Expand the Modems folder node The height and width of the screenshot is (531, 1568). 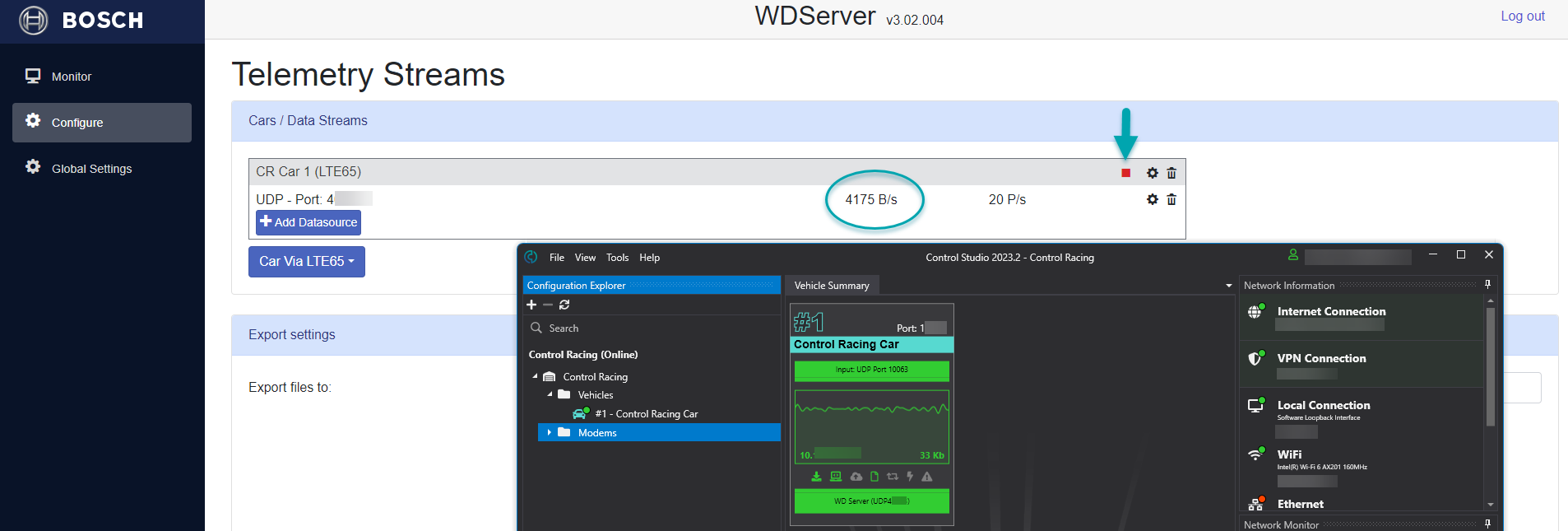click(x=549, y=432)
